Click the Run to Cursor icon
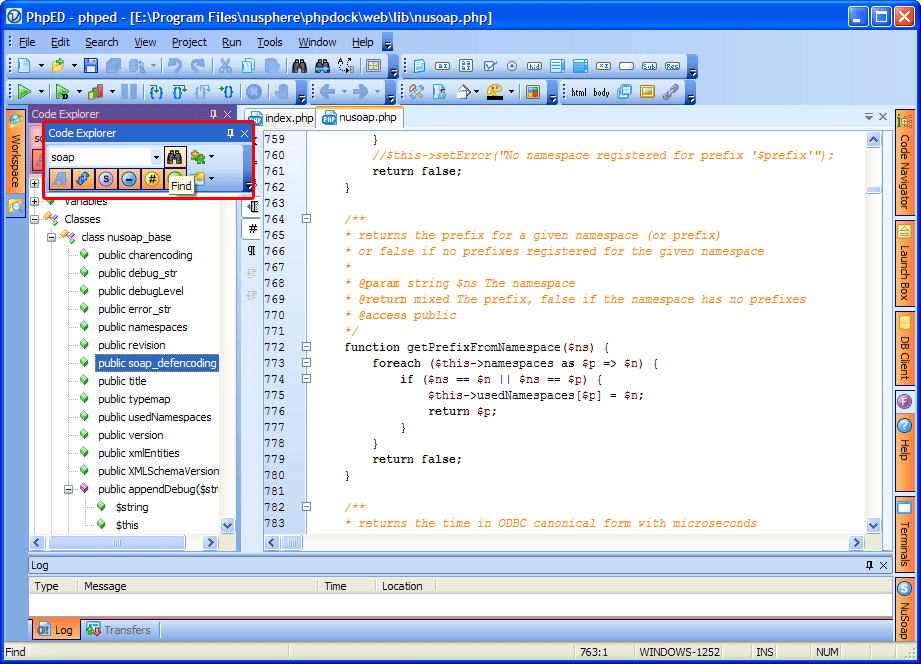 (x=226, y=92)
